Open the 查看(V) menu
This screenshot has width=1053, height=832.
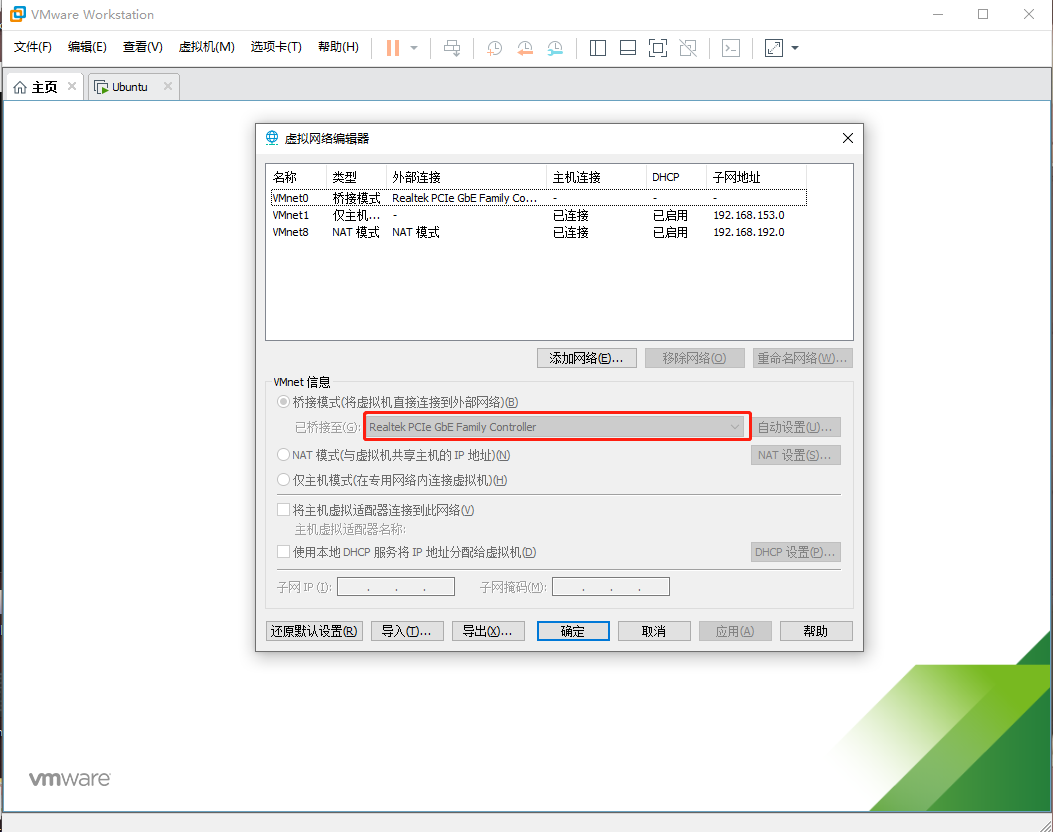click(x=142, y=47)
